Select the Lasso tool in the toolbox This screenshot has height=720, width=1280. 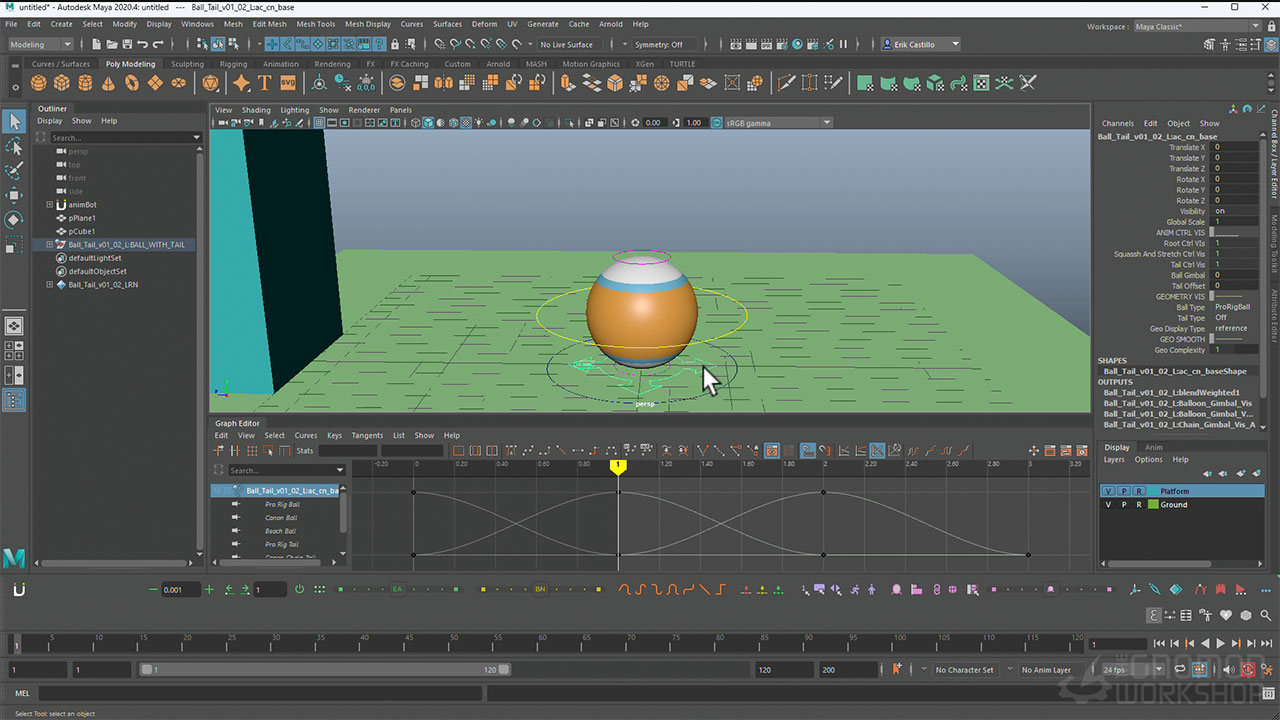tap(14, 146)
